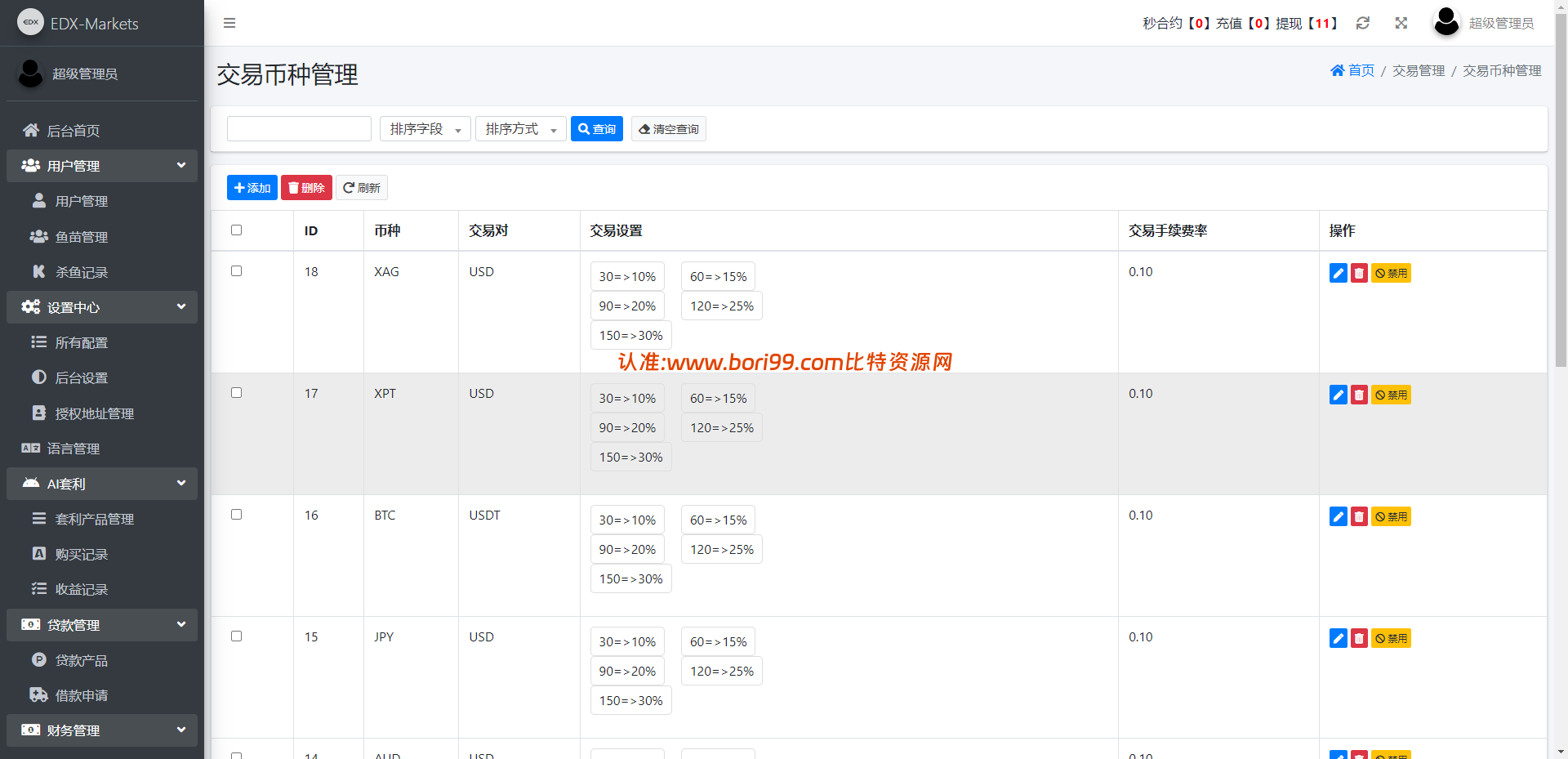Open 语言管理 in the sidebar
Image resolution: width=1568 pixels, height=759 pixels.
(x=102, y=449)
